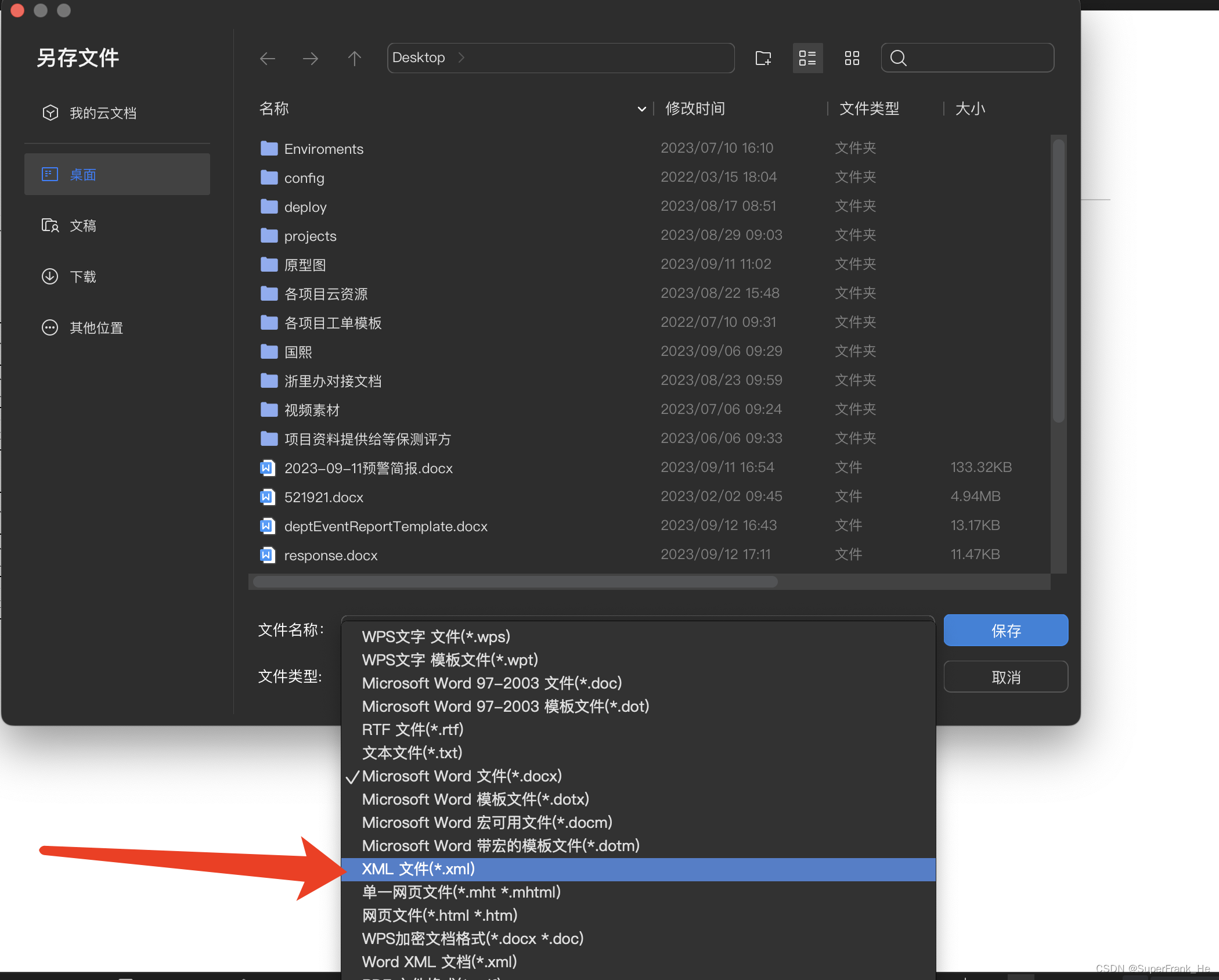1219x980 pixels.
Task: Click the back navigation arrow
Action: pyautogui.click(x=268, y=58)
